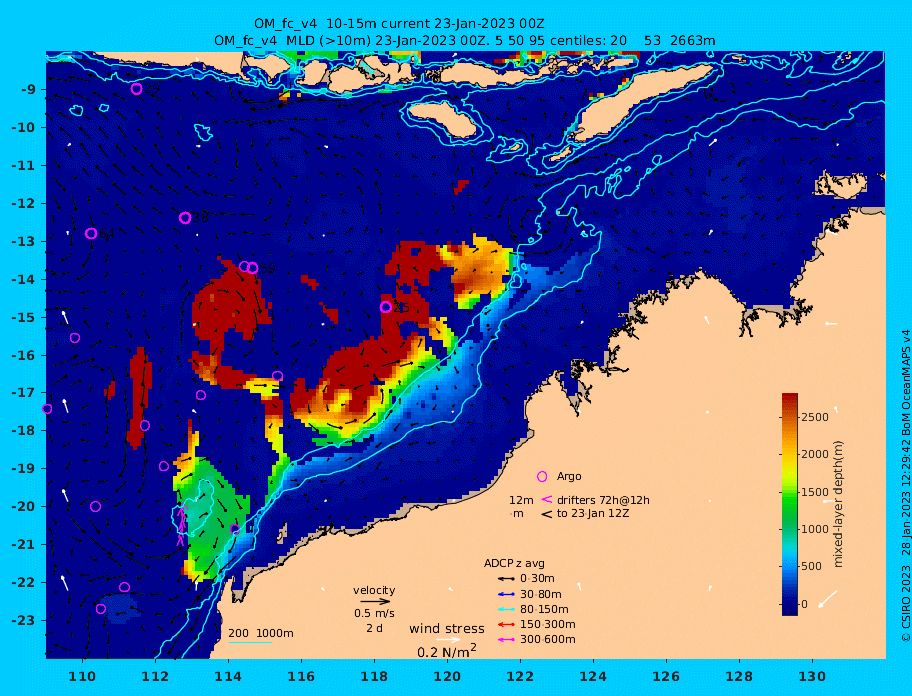This screenshot has width=912, height=696.
Task: Click the velocity scale arrow above 0.5 m/s
Action: click(375, 601)
